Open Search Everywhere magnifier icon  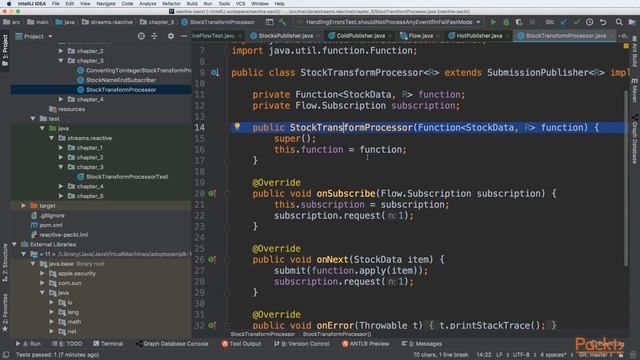coord(619,22)
